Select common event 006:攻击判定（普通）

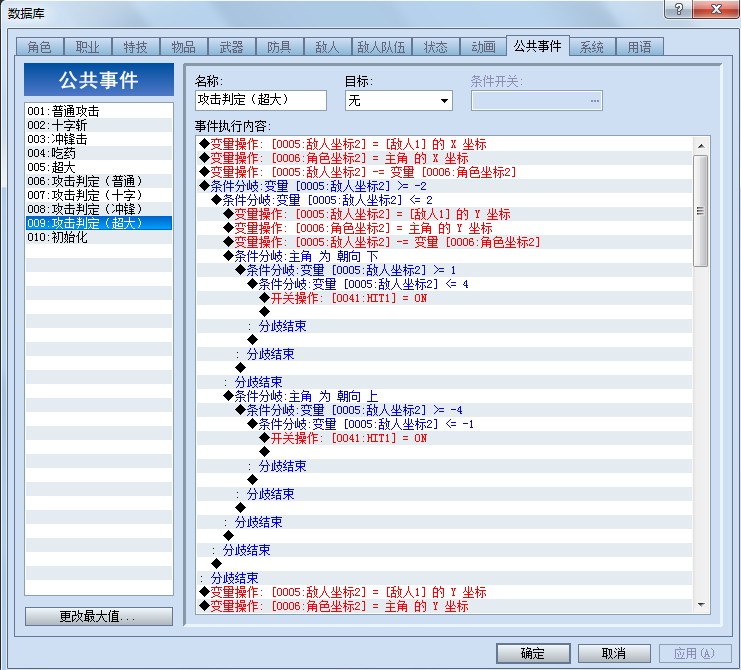pos(99,181)
